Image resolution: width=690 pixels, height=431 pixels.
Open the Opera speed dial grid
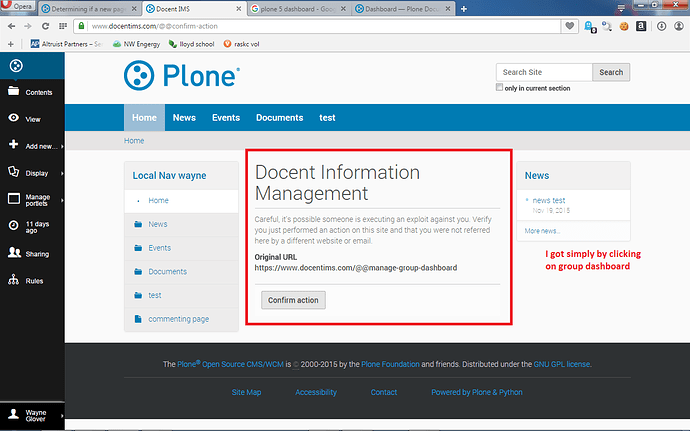point(63,26)
